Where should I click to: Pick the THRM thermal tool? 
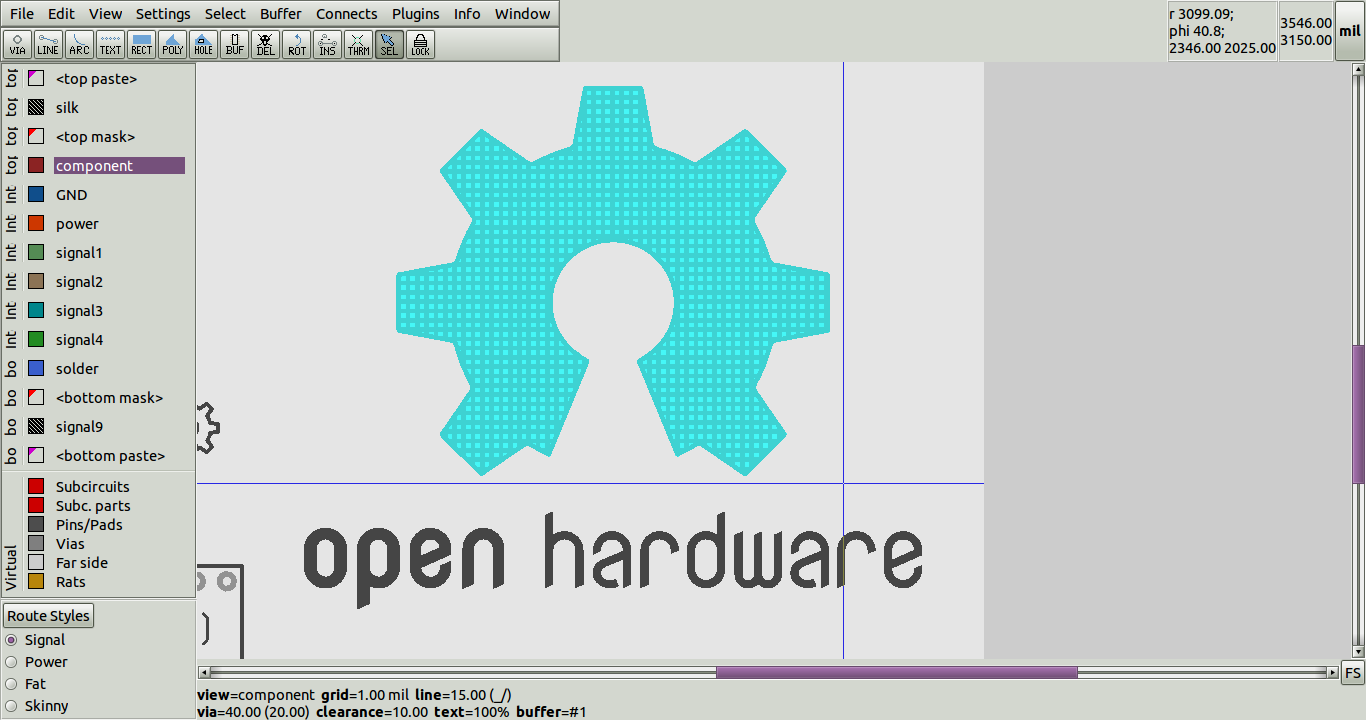coord(358,44)
